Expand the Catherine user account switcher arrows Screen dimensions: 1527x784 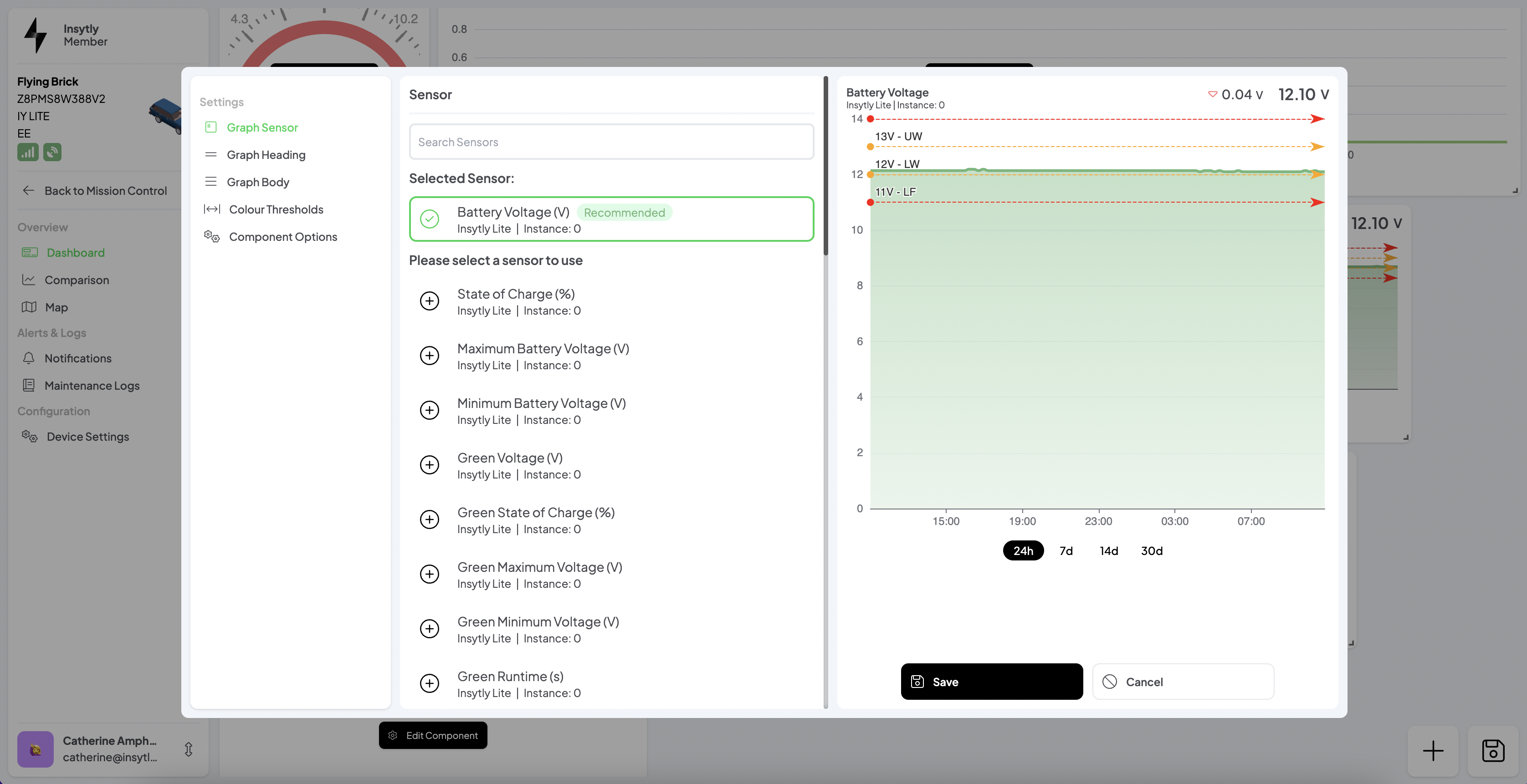click(x=189, y=749)
